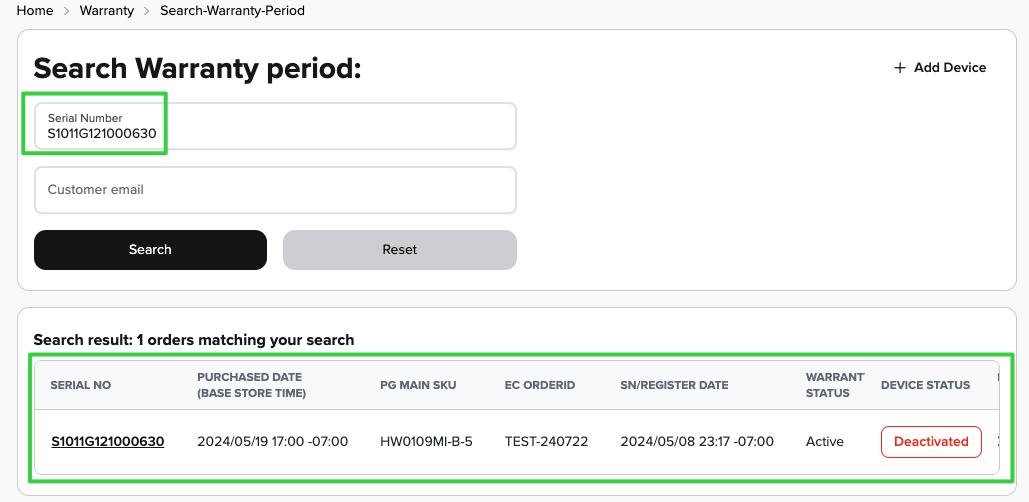1029x502 pixels.
Task: Click the DEVICE STATUS column header
Action: point(925,385)
